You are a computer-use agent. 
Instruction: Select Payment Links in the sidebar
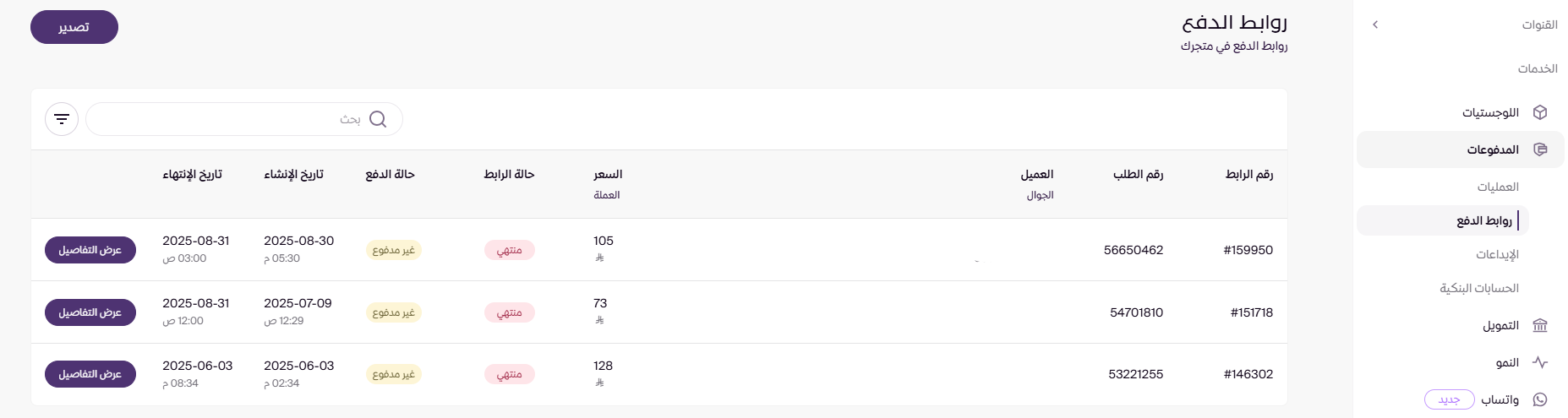click(1483, 220)
